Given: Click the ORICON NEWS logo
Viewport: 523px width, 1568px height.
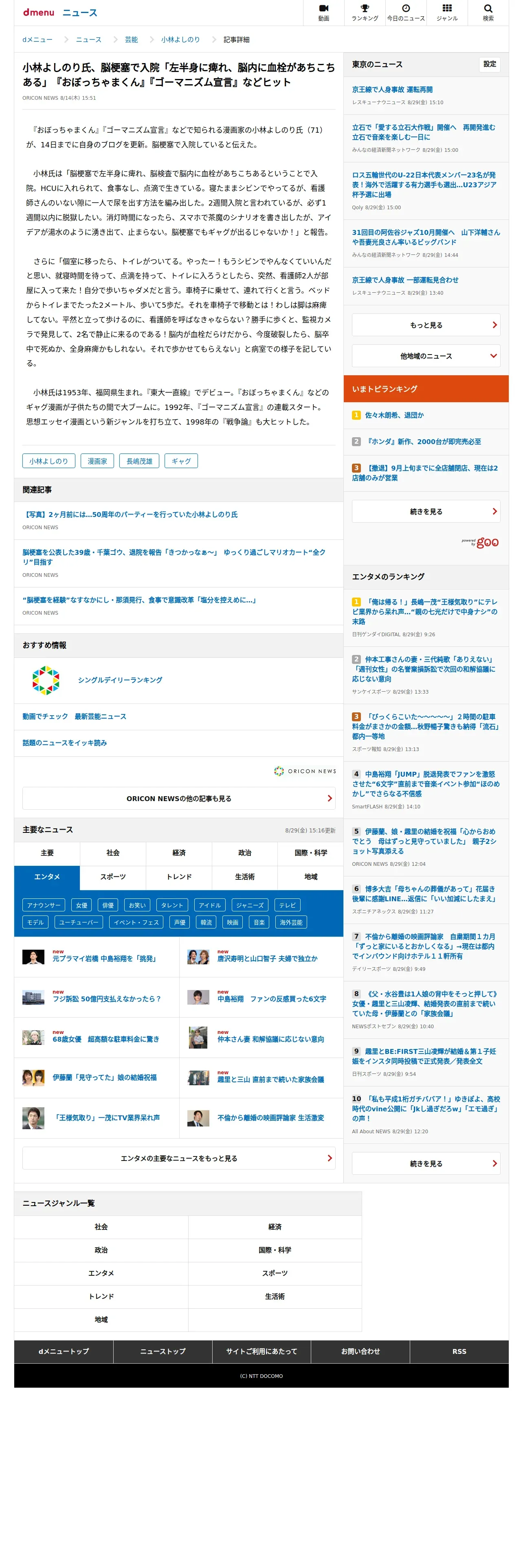Looking at the screenshot, I should 304,771.
